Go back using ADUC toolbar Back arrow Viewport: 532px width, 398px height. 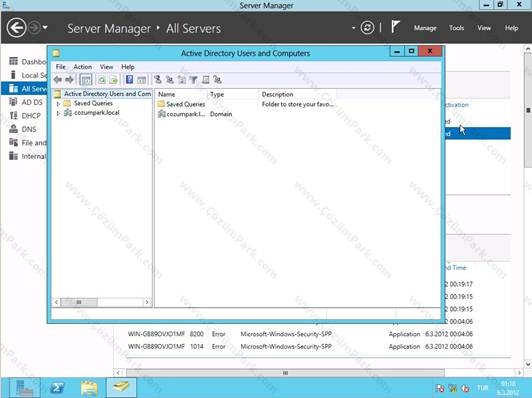(58, 80)
